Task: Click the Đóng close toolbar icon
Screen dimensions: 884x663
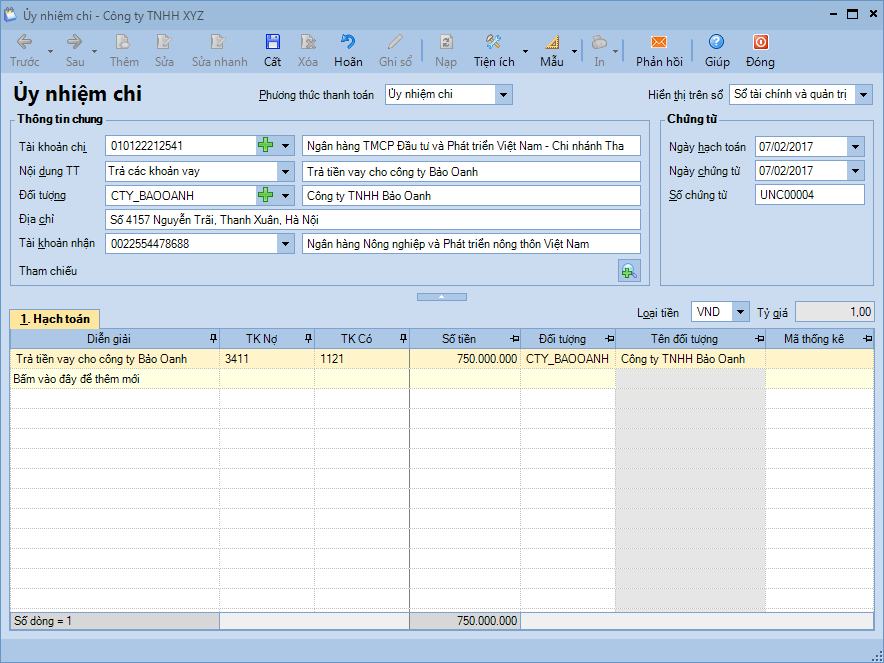Action: (761, 42)
